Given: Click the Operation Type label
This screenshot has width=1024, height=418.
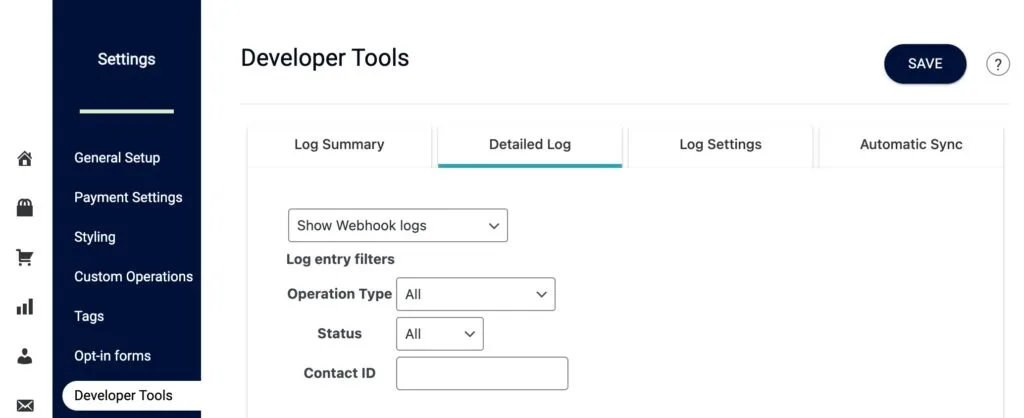Looking at the screenshot, I should click(340, 294).
